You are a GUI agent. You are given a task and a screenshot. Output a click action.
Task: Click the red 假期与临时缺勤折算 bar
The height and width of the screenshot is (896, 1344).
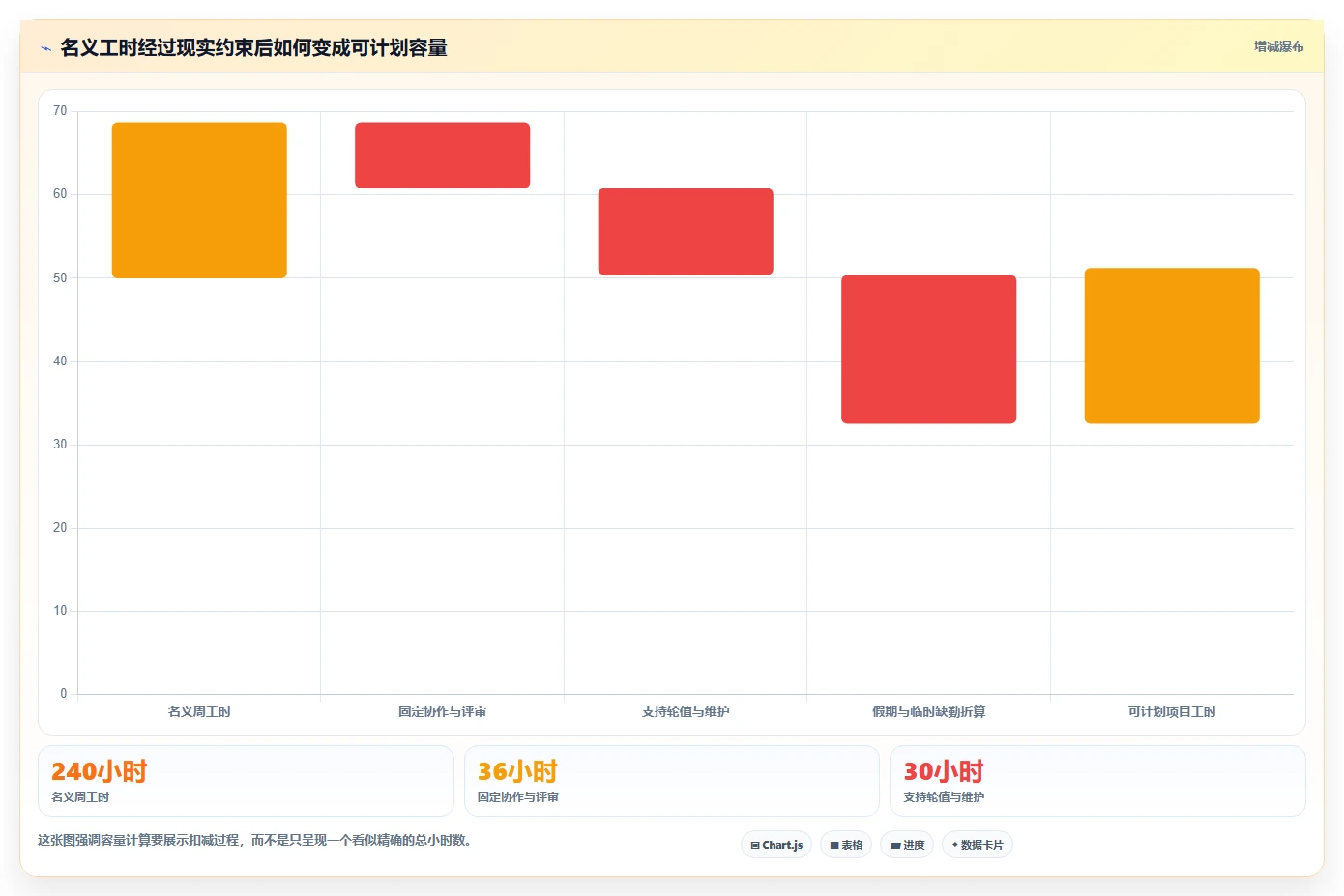(928, 350)
